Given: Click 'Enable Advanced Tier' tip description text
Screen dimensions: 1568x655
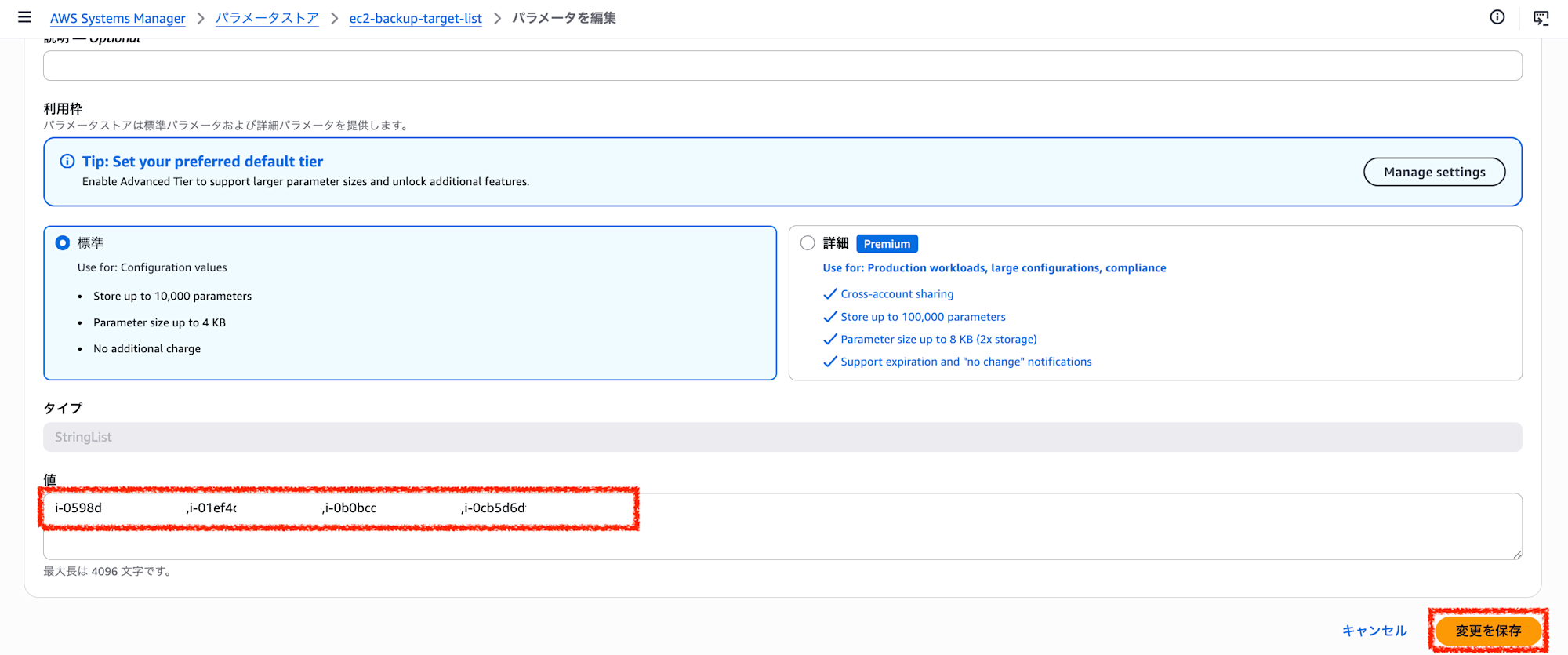Looking at the screenshot, I should pyautogui.click(x=306, y=182).
